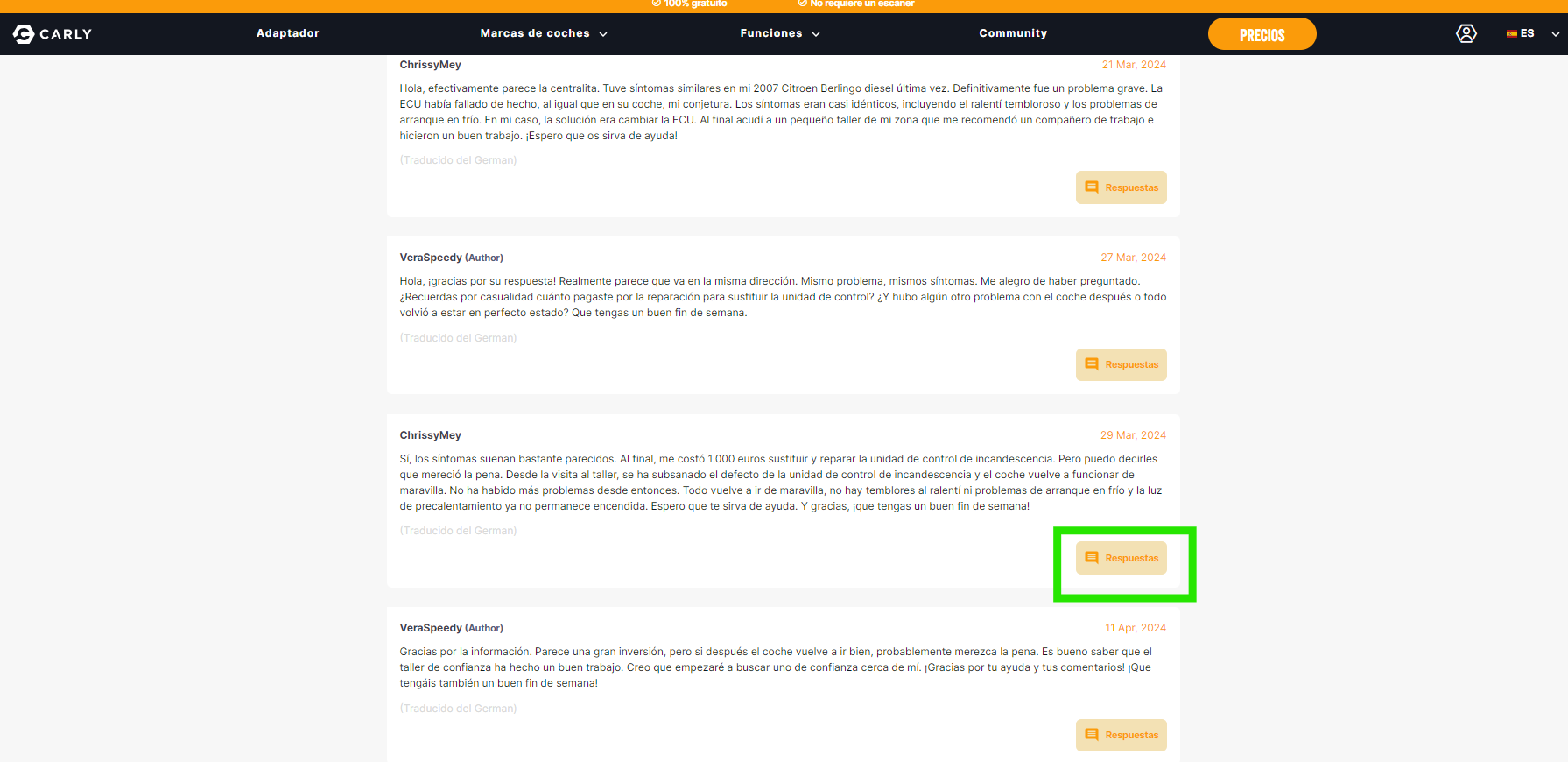The width and height of the screenshot is (1568, 762).
Task: Expand the Funciones menu
Action: pos(780,33)
